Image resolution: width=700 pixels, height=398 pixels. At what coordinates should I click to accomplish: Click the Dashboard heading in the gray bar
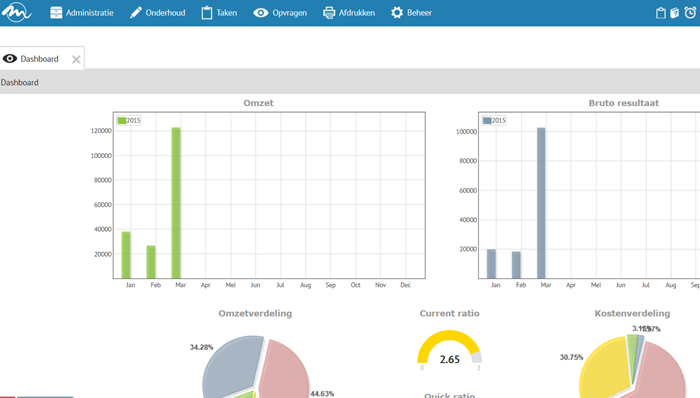point(20,83)
